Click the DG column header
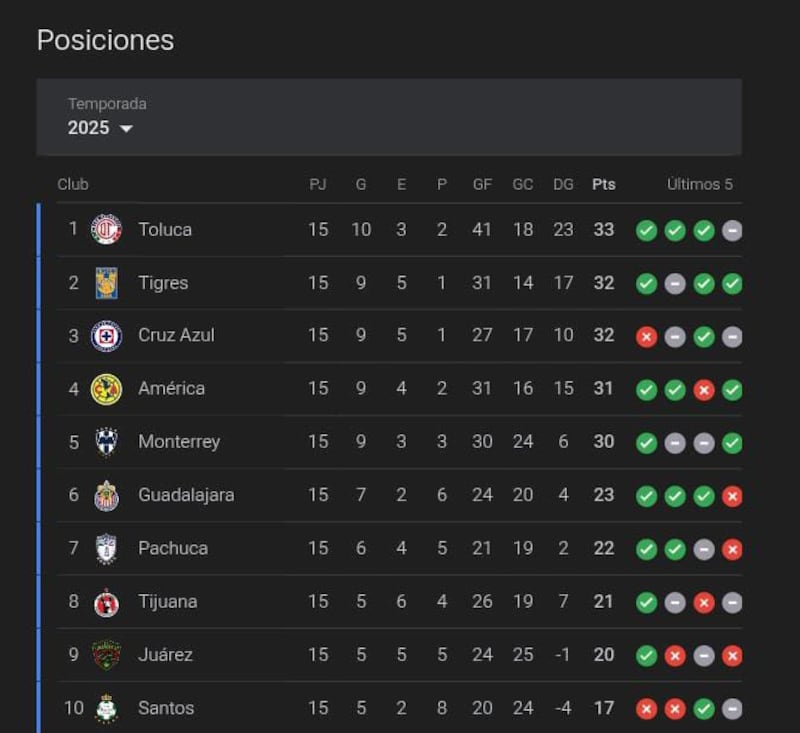 (563, 184)
